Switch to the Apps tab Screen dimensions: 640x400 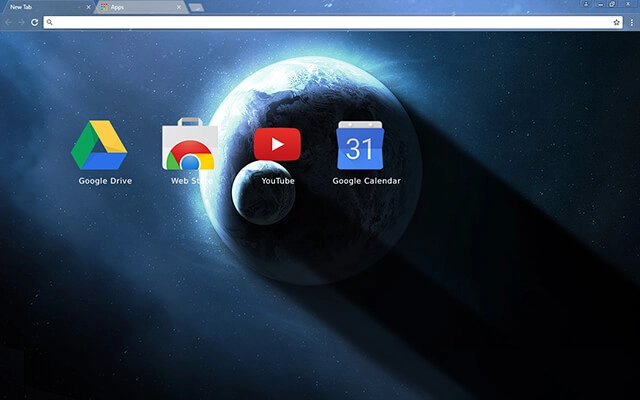click(x=142, y=7)
